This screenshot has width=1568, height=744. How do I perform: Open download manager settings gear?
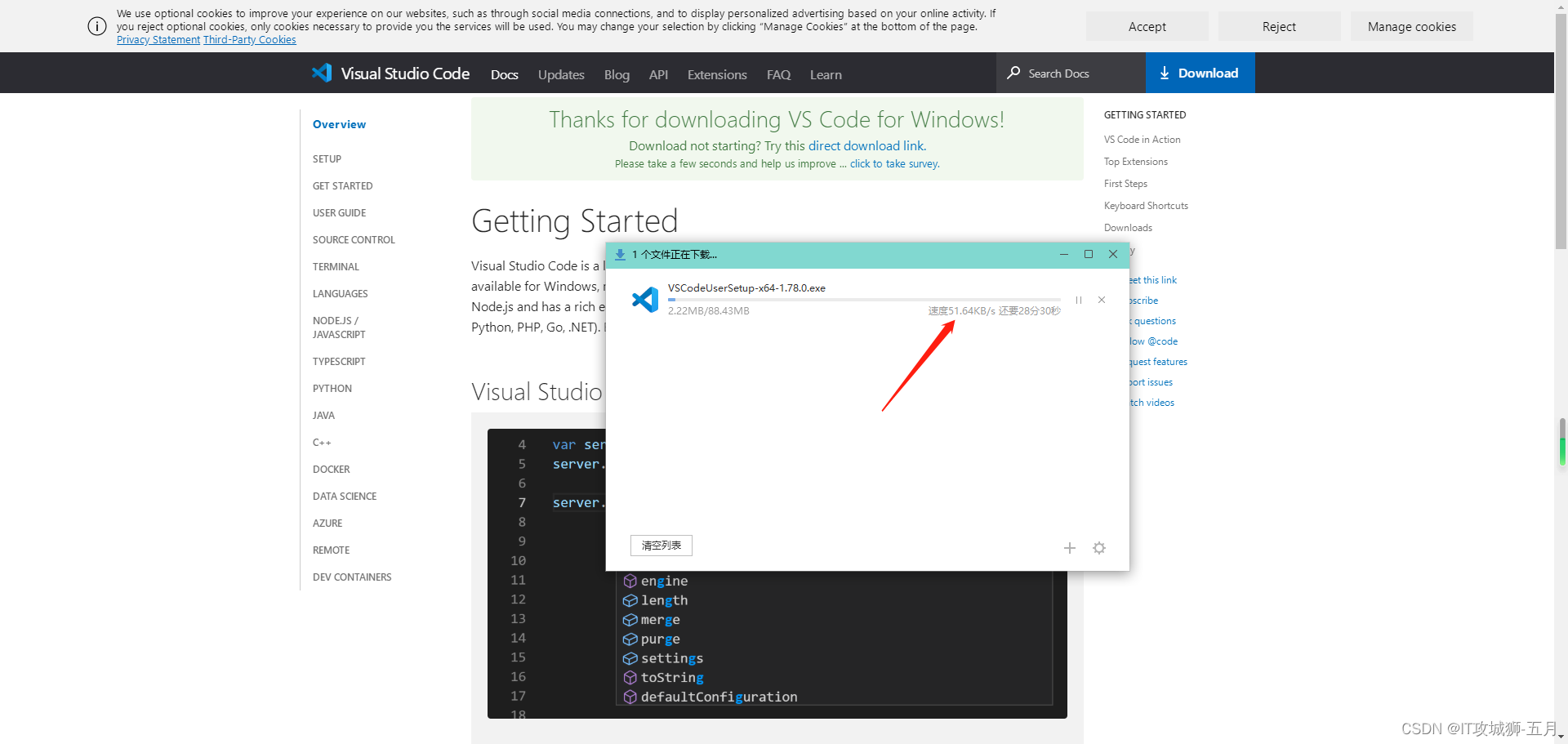(x=1099, y=548)
